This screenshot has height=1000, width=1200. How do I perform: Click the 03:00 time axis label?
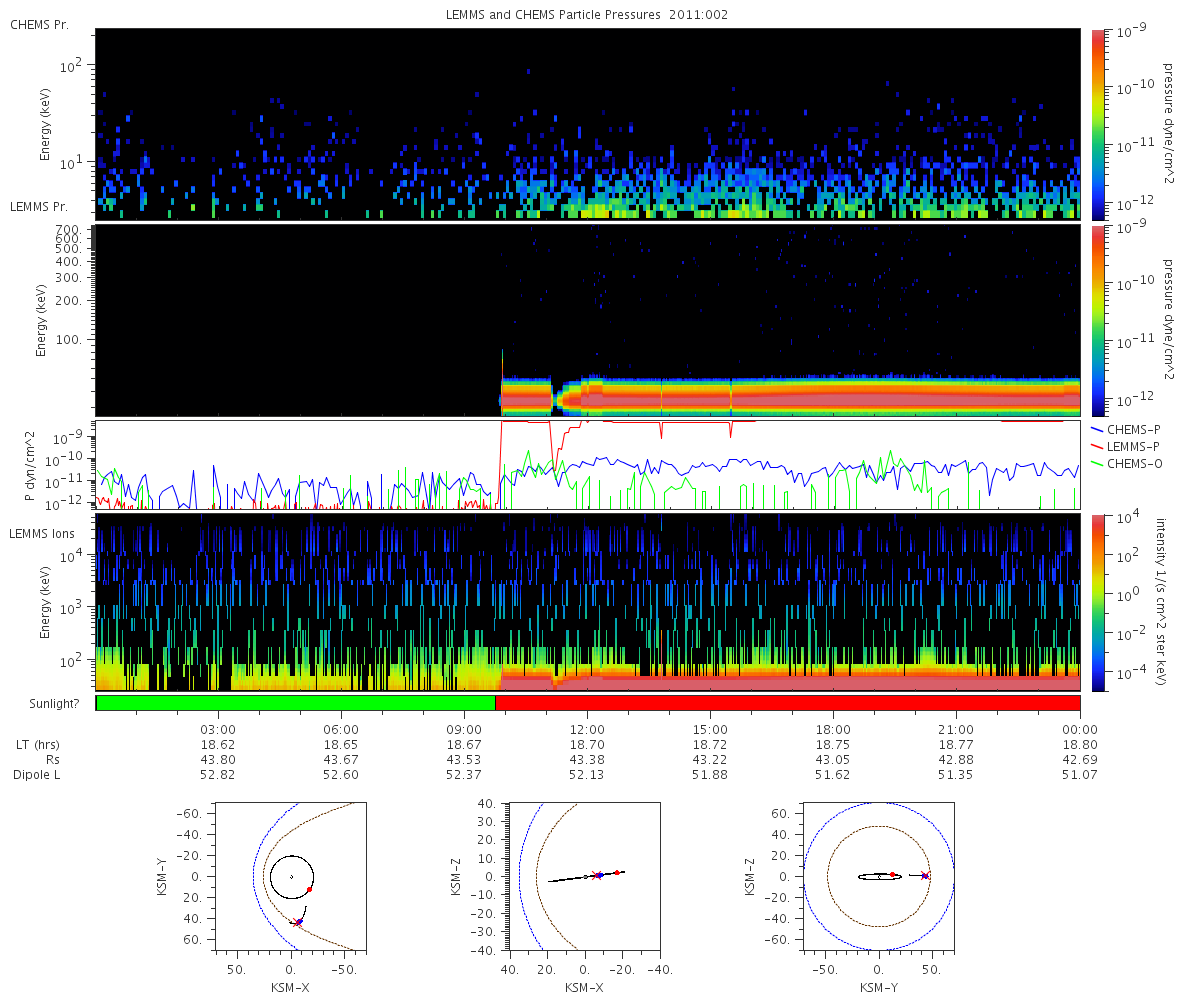tap(219, 729)
